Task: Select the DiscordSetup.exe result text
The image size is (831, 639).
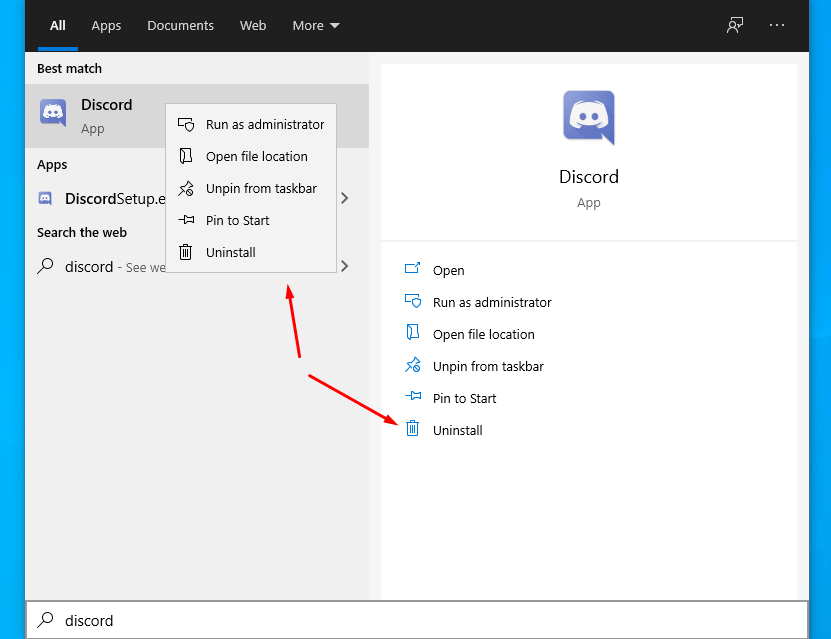Action: click(x=115, y=199)
